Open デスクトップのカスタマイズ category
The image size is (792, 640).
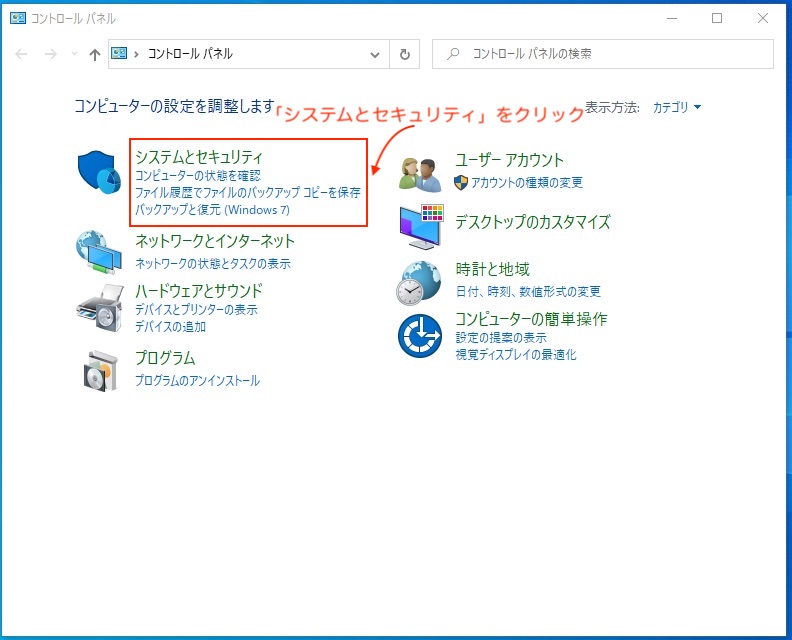(533, 222)
